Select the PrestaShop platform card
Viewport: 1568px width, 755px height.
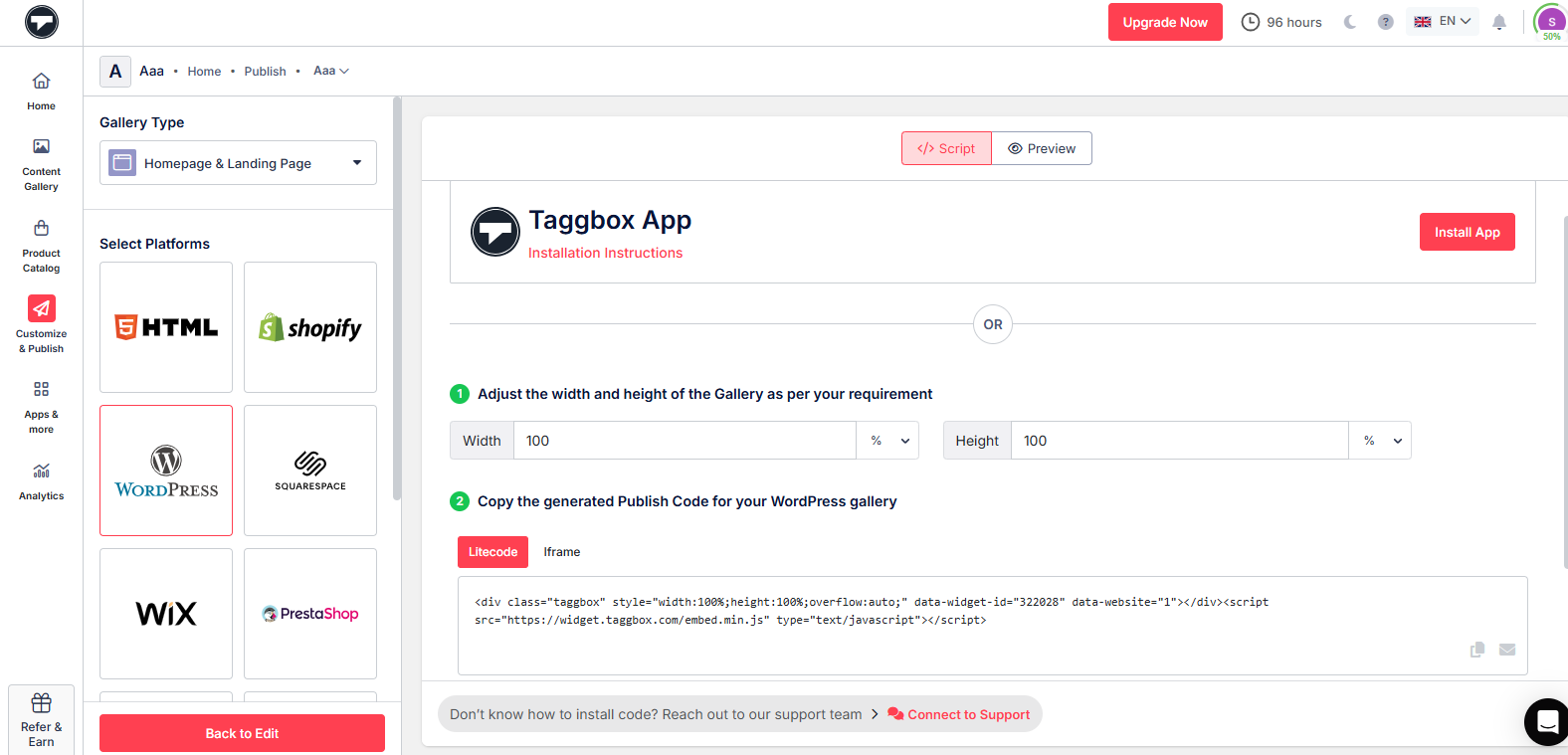310,614
